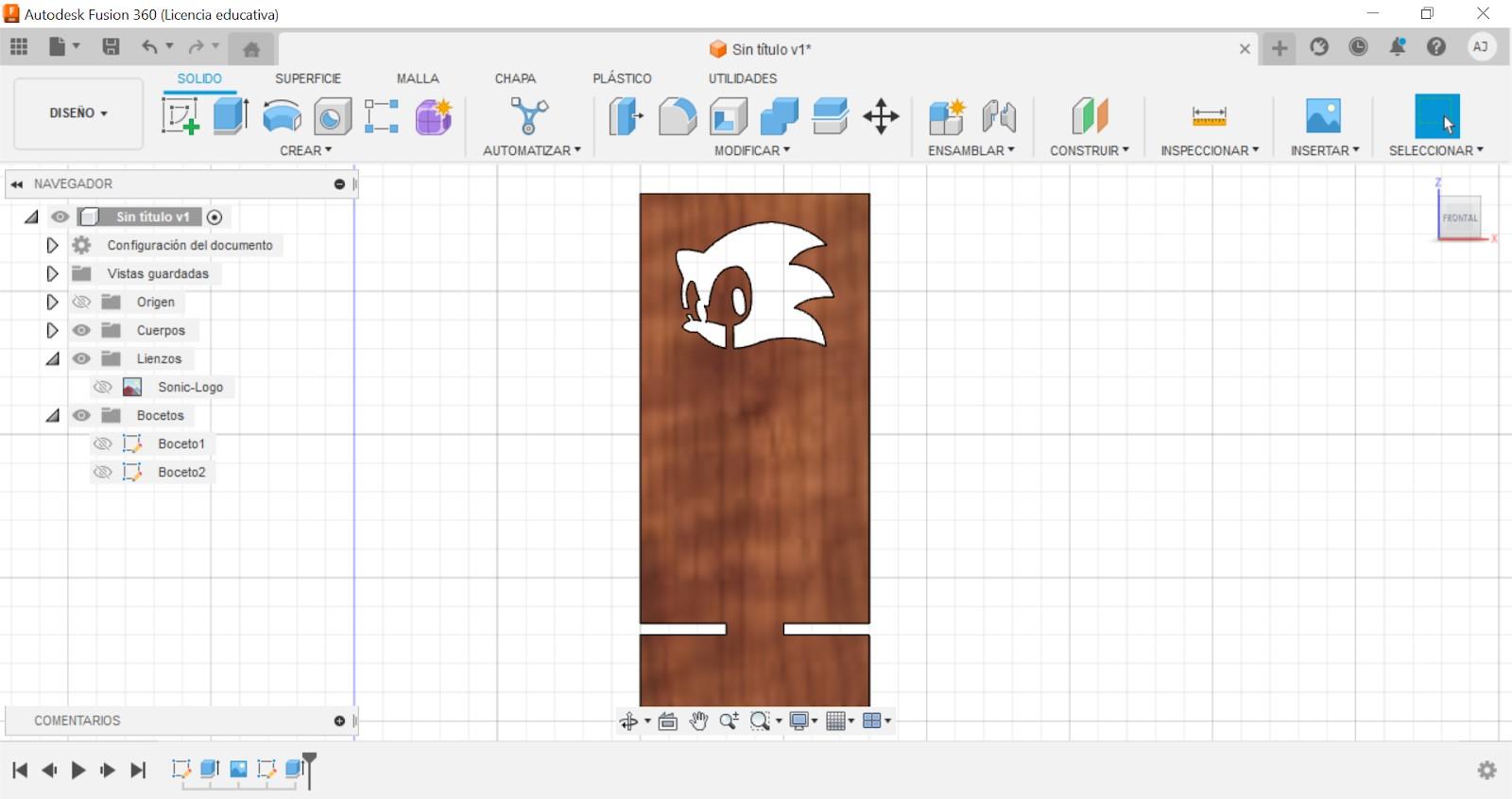This screenshot has height=799, width=1512.
Task: Select the Rectangular Pattern tool
Action: click(382, 116)
